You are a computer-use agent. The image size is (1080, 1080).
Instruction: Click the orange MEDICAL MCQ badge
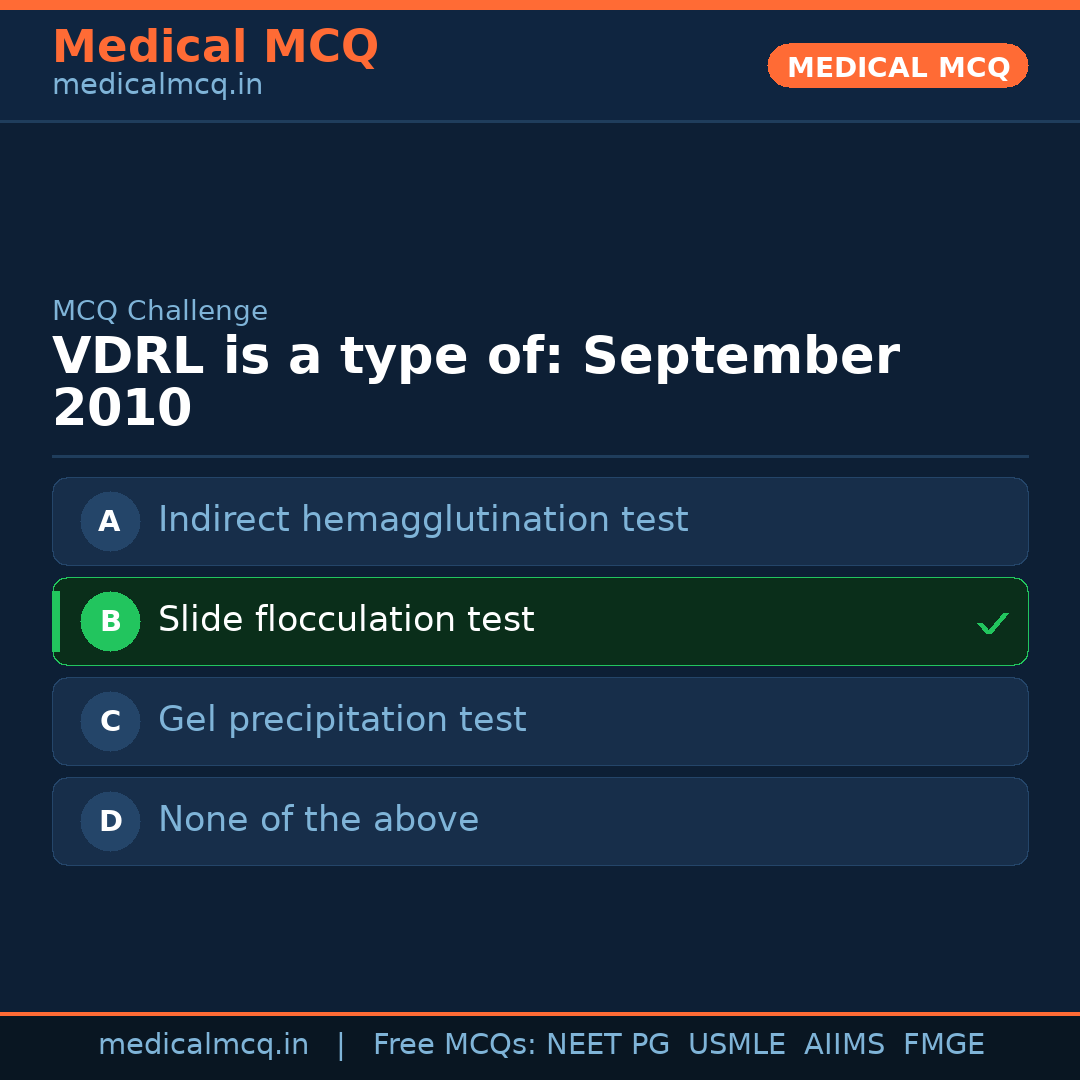coord(897,66)
